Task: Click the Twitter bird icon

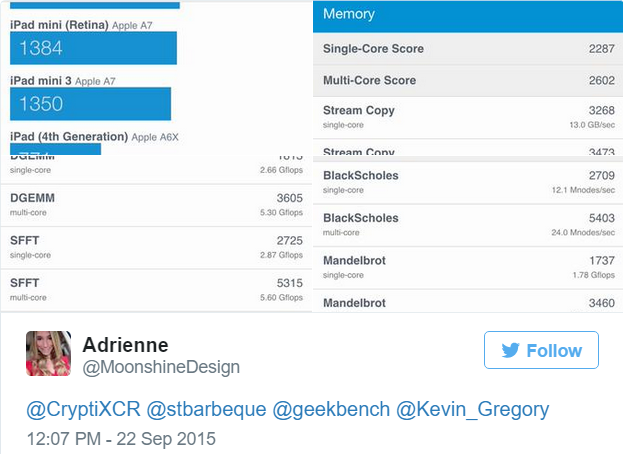Action: pos(510,350)
